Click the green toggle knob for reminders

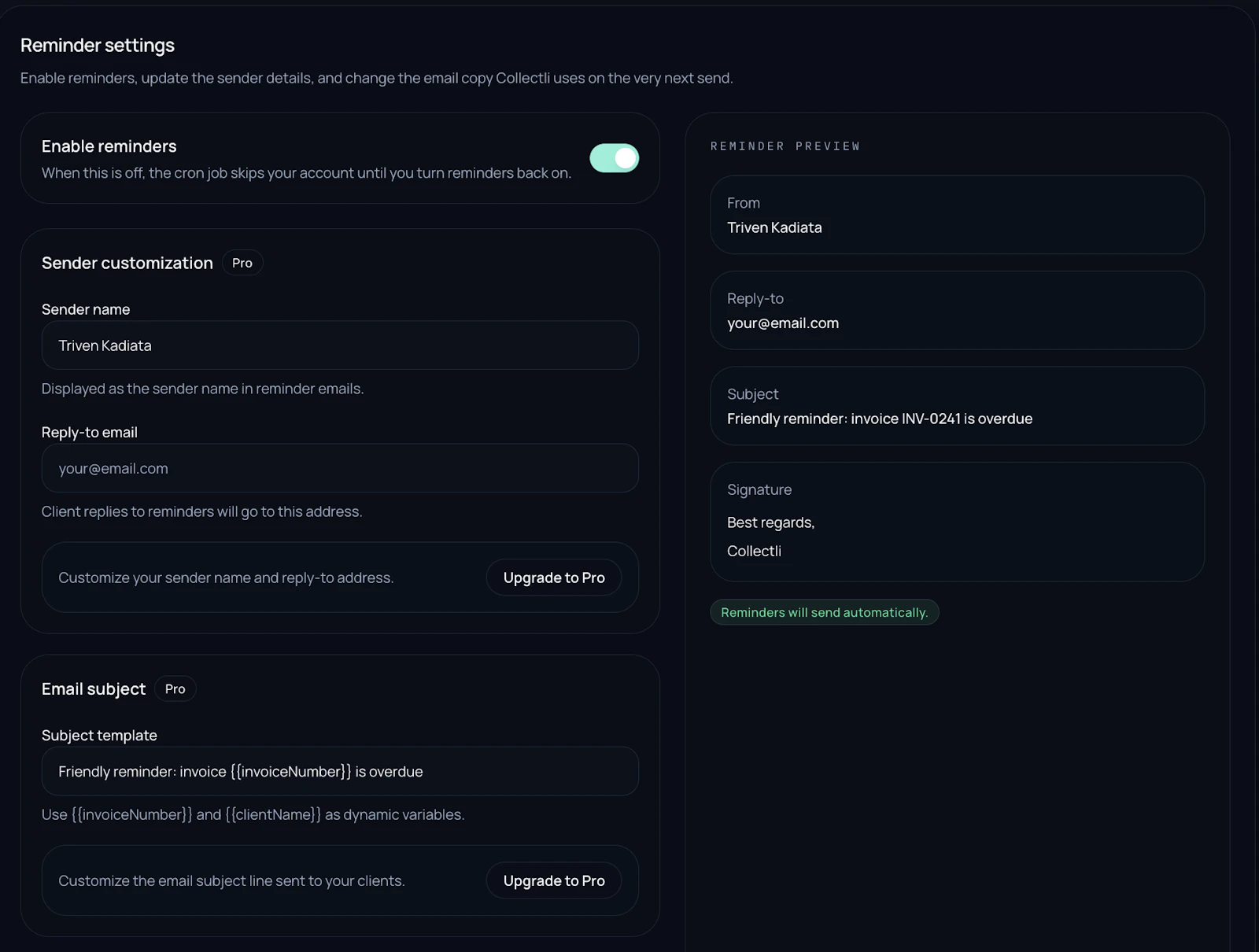(x=624, y=157)
